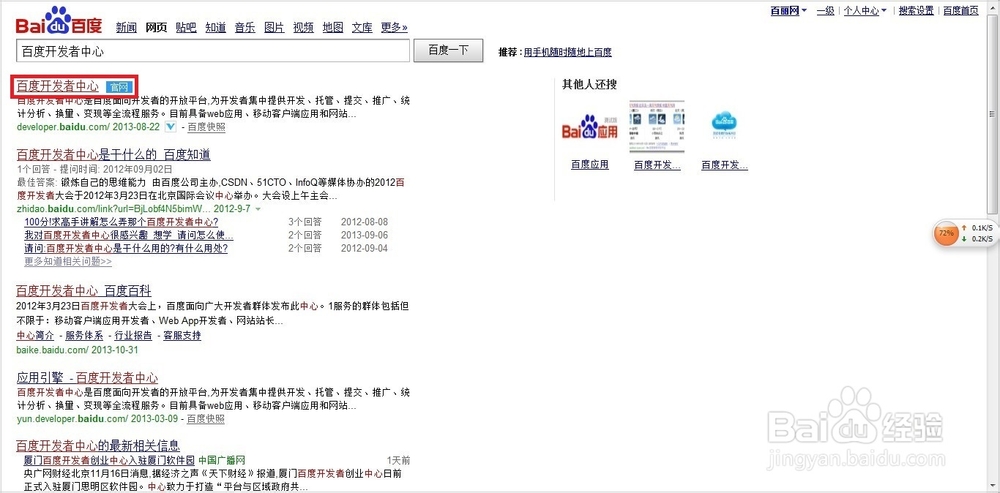Open the question 请问:百度开发者中心是干什么用的
The image size is (1000, 493).
pos(126,249)
